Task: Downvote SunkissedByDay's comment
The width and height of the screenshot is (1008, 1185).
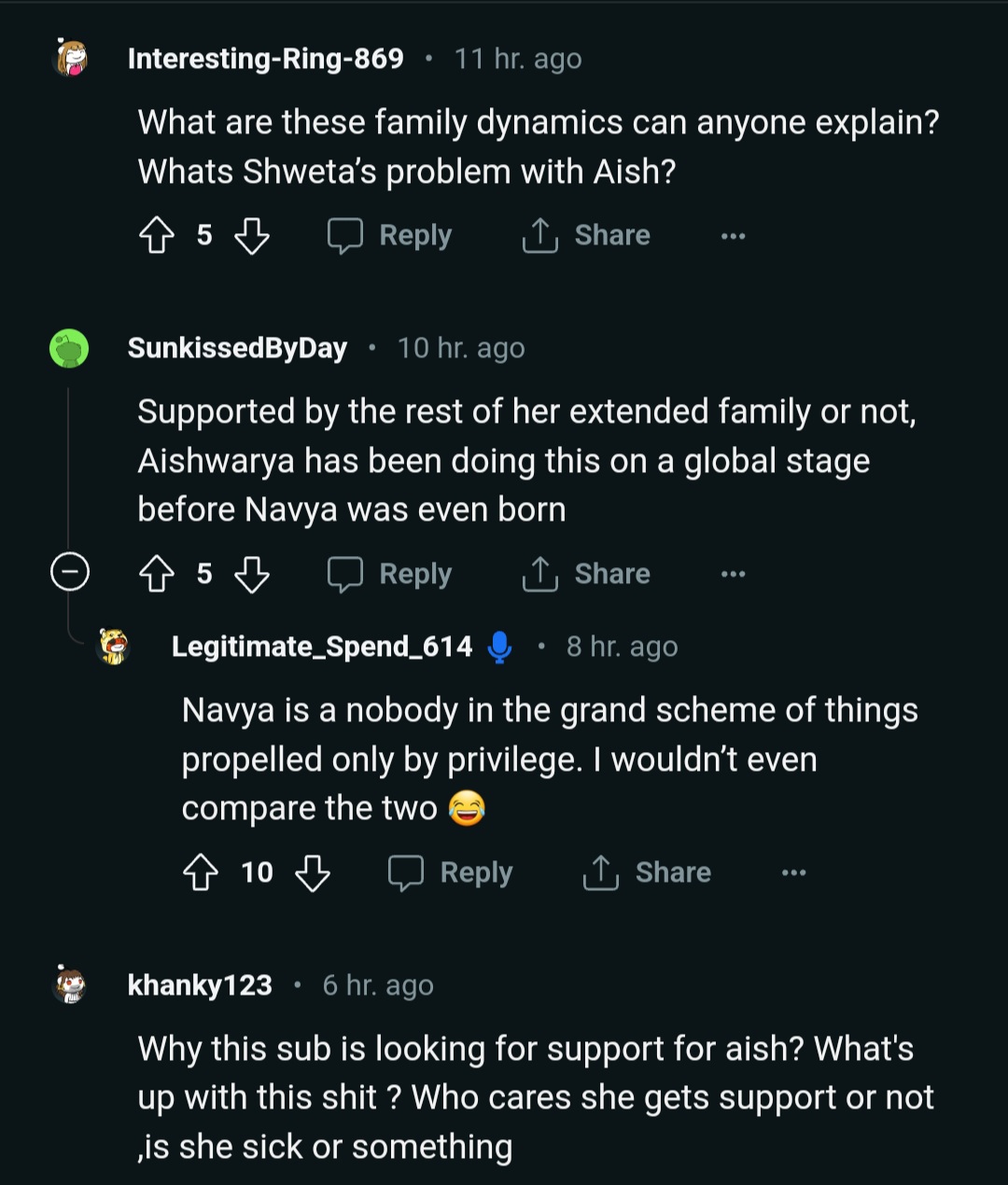Action: (251, 574)
